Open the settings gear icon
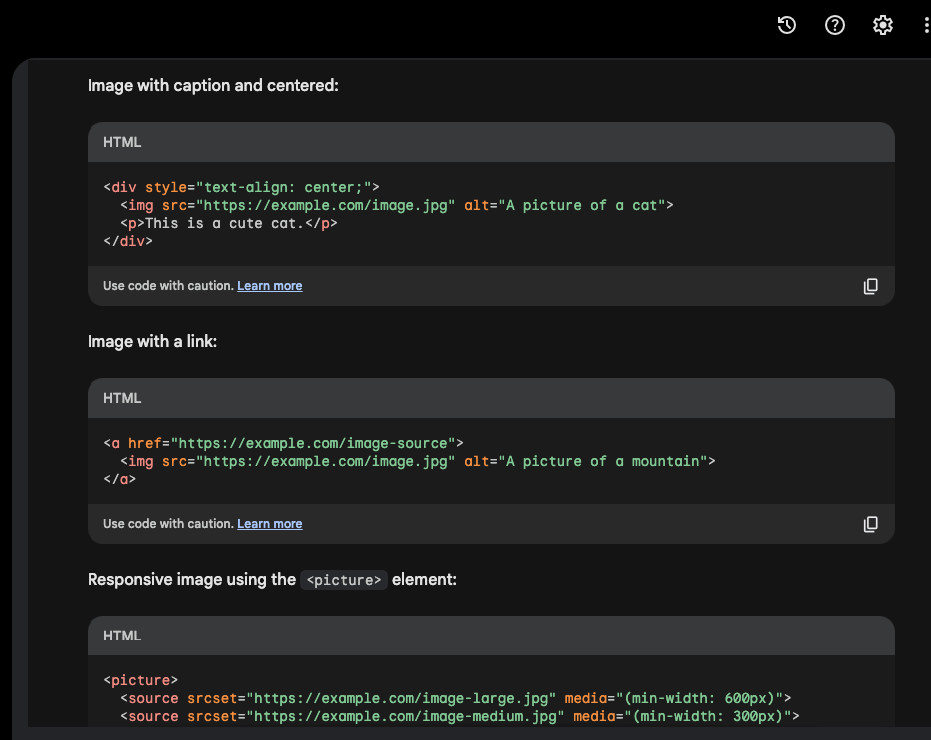Screen dimensions: 931x740 [x=883, y=26]
